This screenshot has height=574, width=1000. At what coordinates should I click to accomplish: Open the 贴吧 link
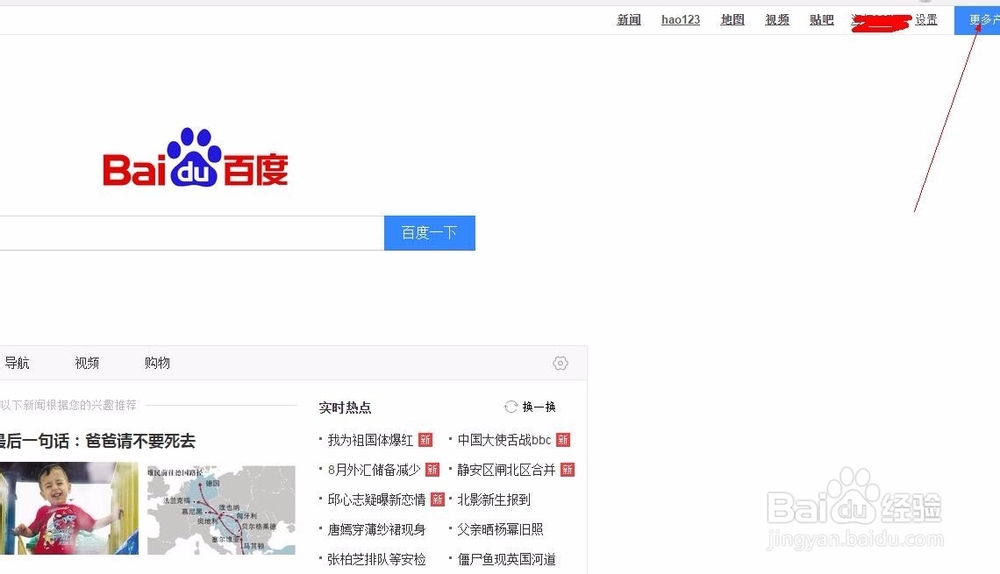coord(822,20)
